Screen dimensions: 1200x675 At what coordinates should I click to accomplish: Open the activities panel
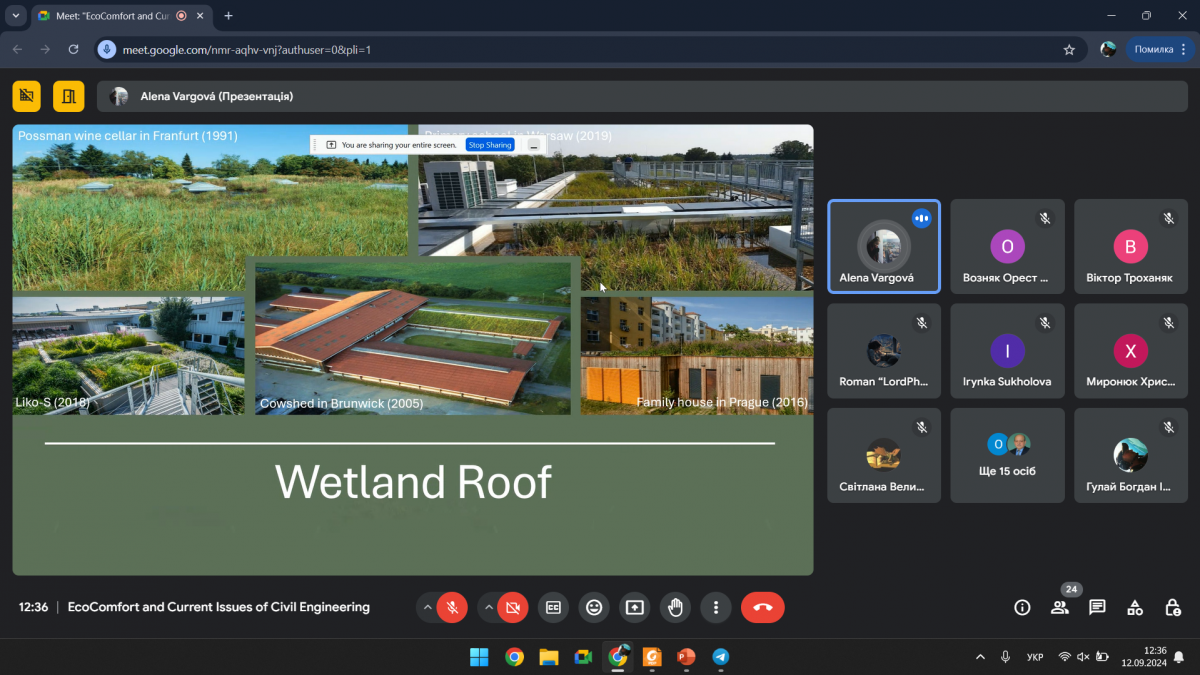(x=1135, y=607)
